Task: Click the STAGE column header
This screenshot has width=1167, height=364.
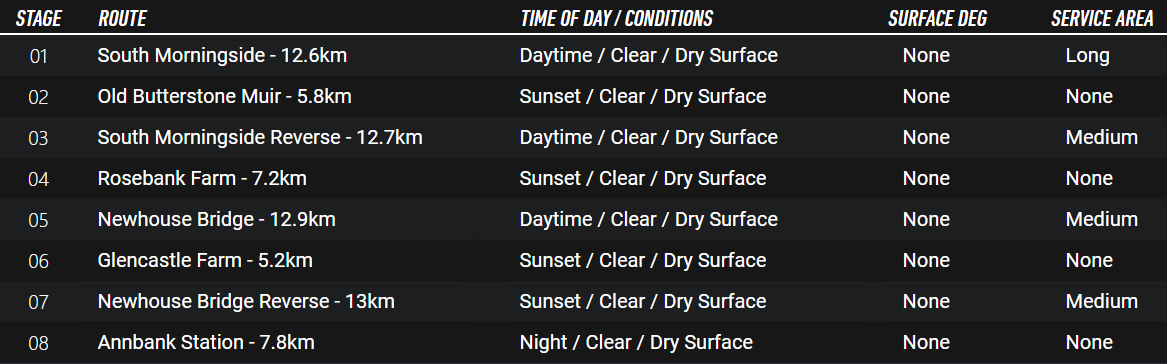Action: click(39, 19)
